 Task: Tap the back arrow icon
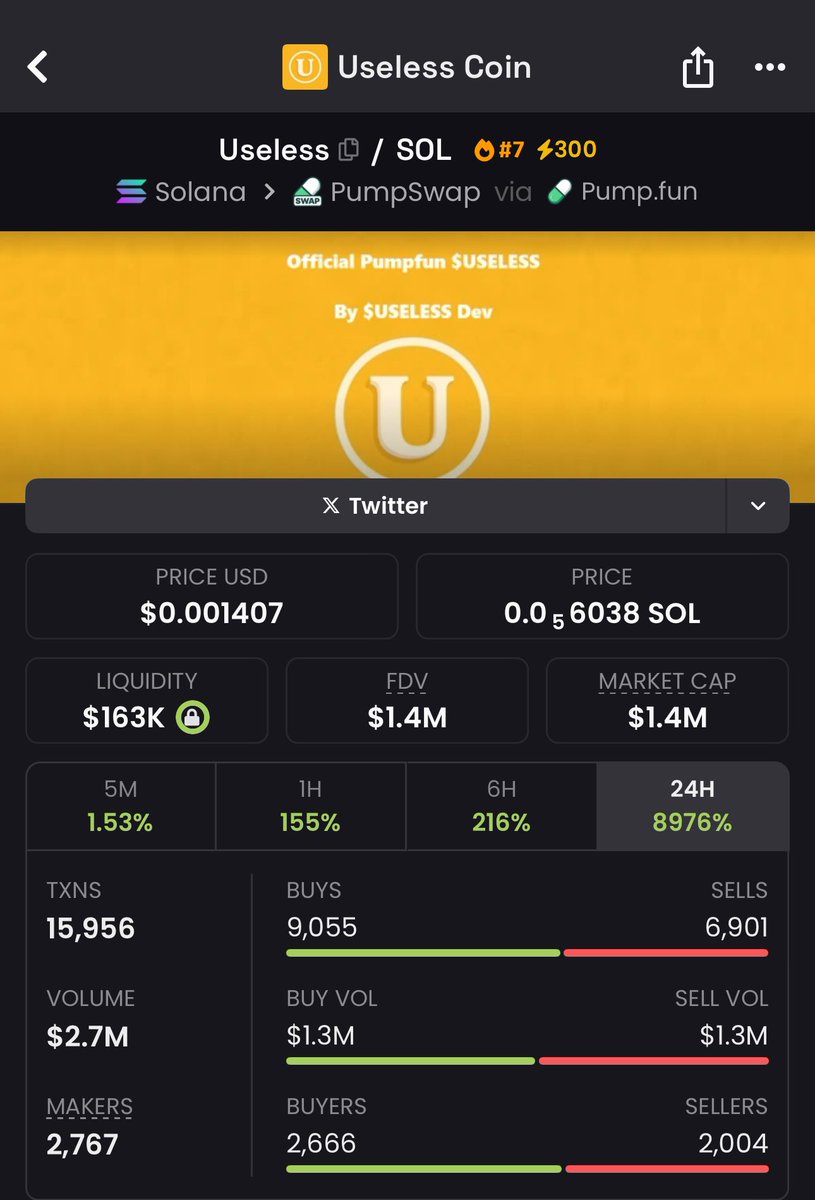click(38, 68)
